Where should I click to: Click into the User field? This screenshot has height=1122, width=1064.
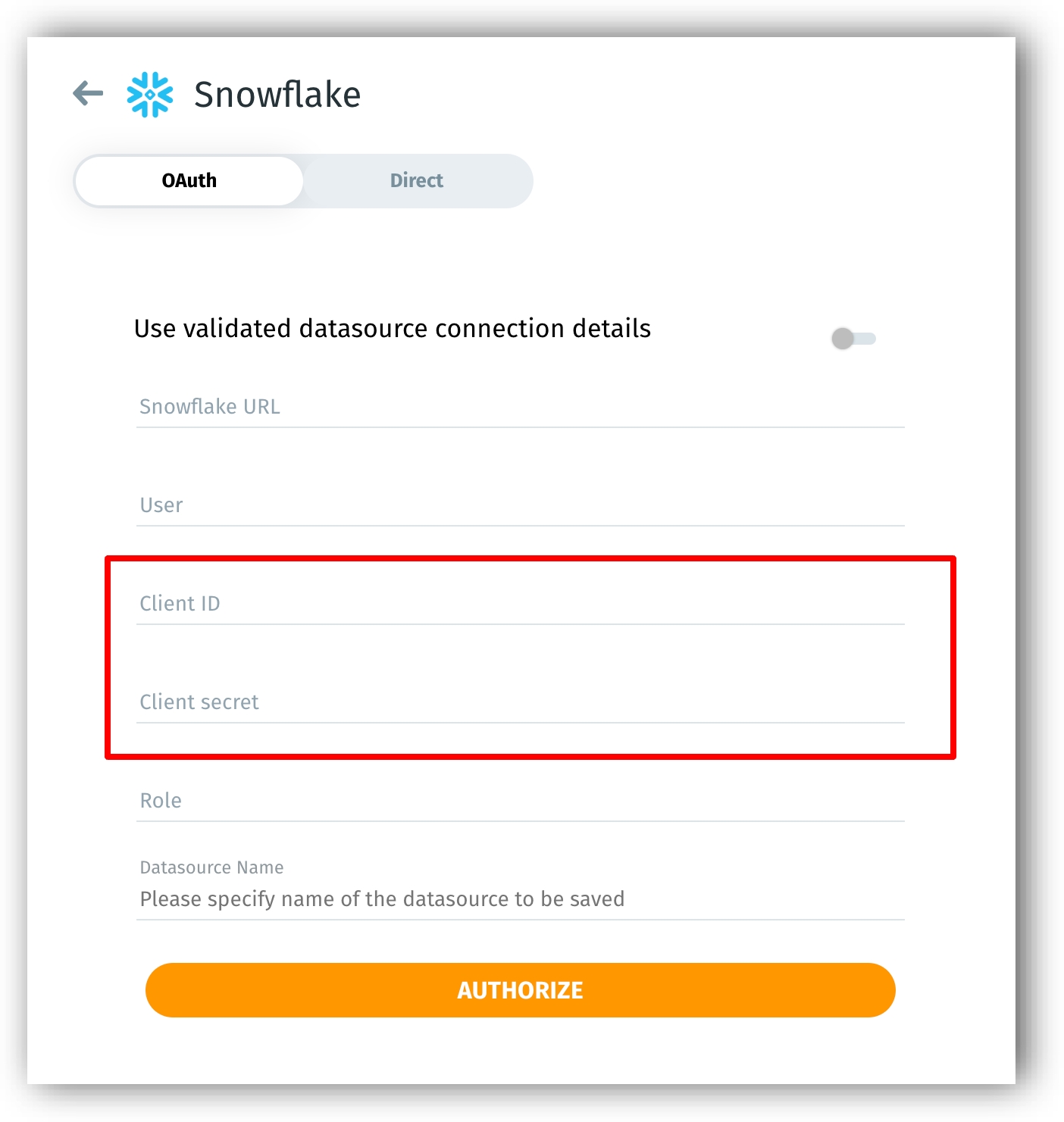pos(520,505)
